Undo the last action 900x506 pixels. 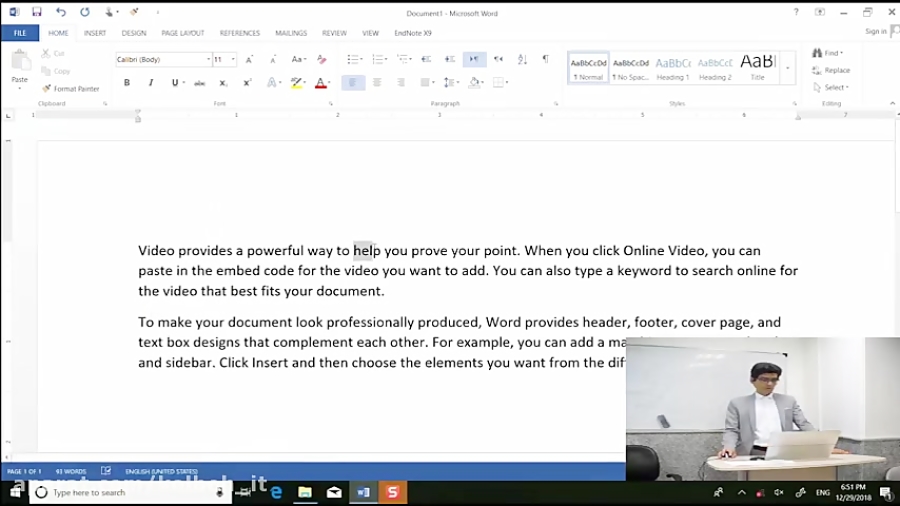pos(60,12)
